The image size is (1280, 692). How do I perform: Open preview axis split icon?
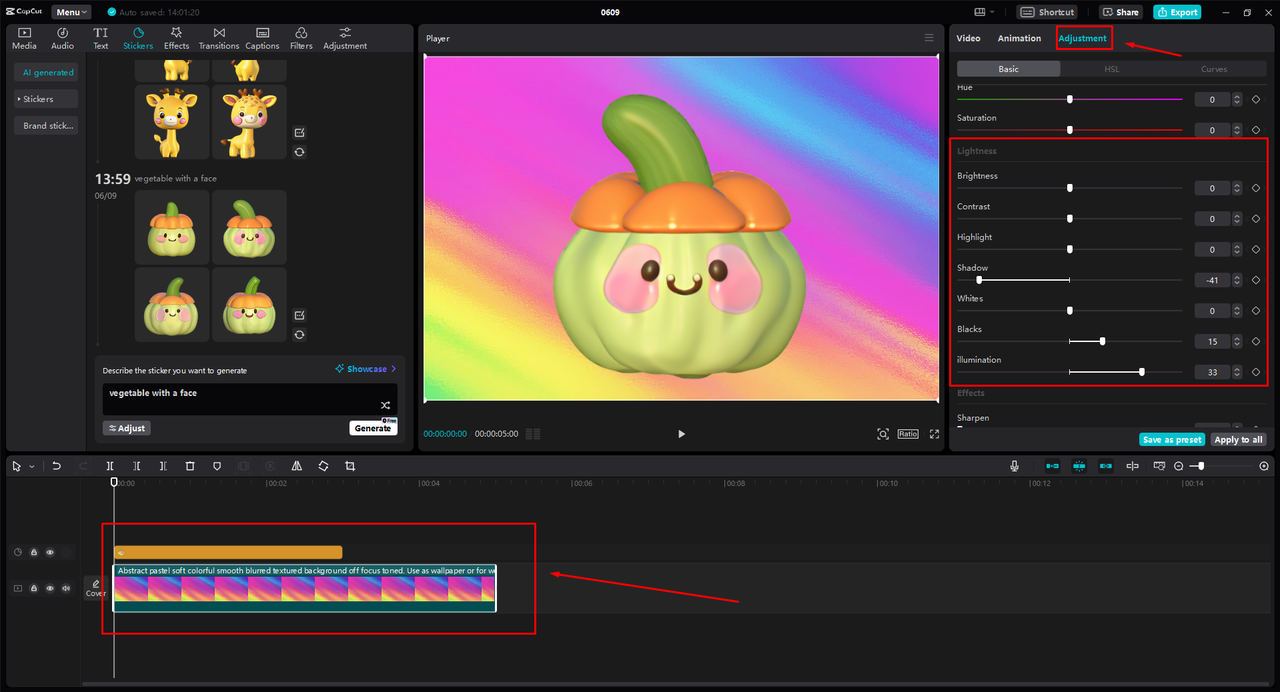pyautogui.click(x=1132, y=466)
